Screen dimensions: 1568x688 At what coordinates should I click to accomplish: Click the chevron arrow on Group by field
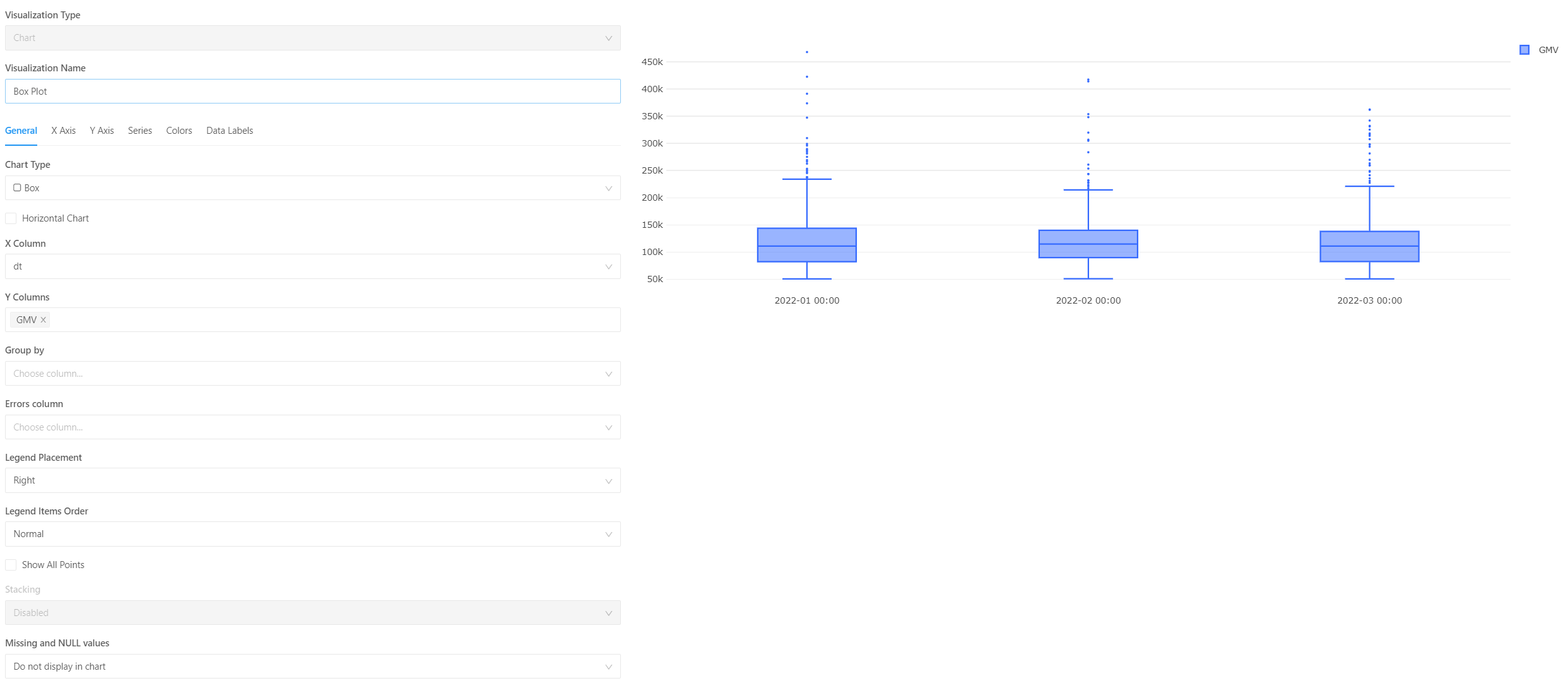tap(608, 374)
